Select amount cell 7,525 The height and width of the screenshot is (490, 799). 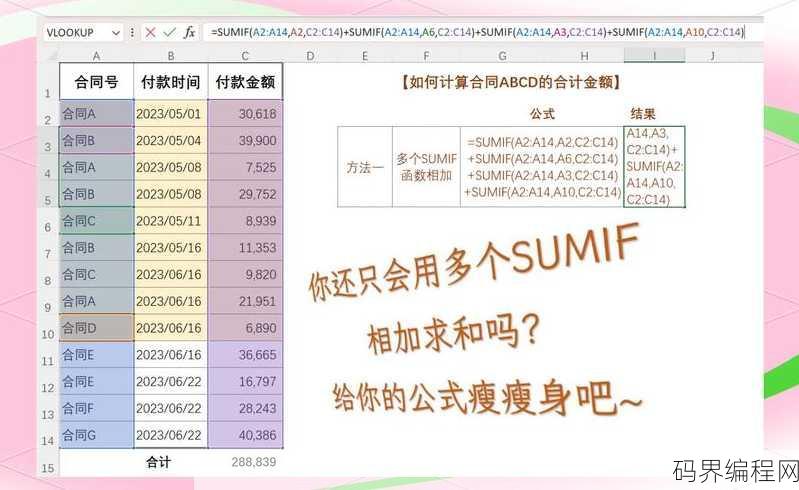(x=245, y=167)
